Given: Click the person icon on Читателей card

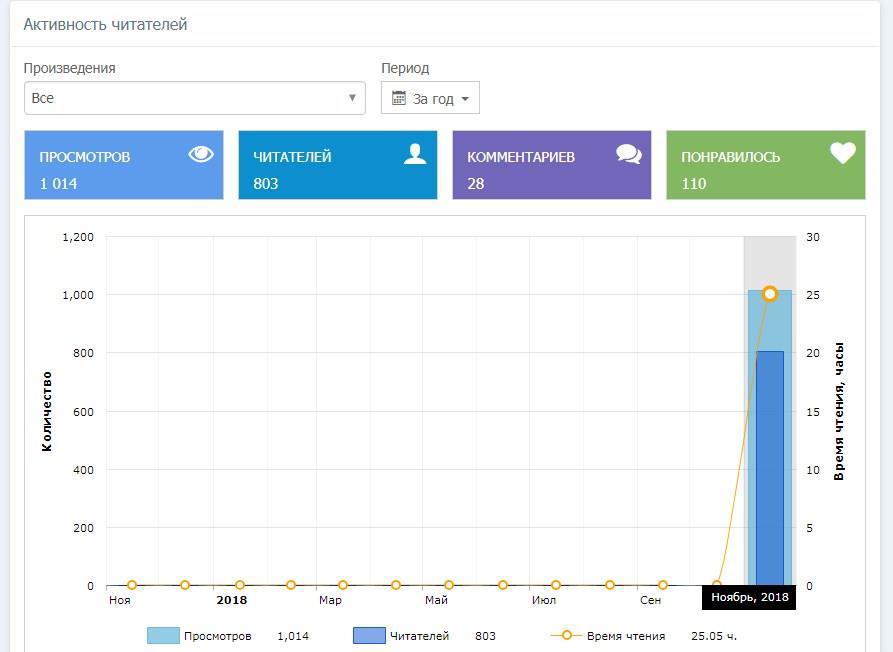Looking at the screenshot, I should (415, 153).
